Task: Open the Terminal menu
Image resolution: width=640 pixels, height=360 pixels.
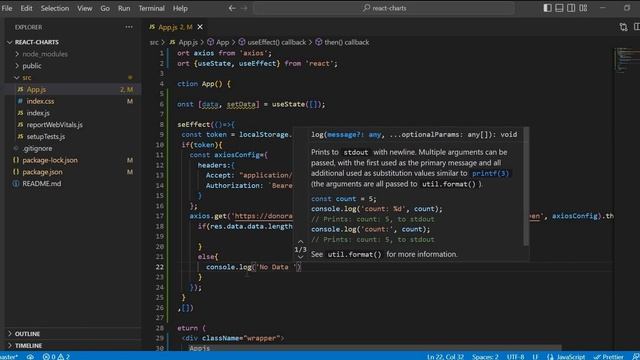Action: click(151, 8)
